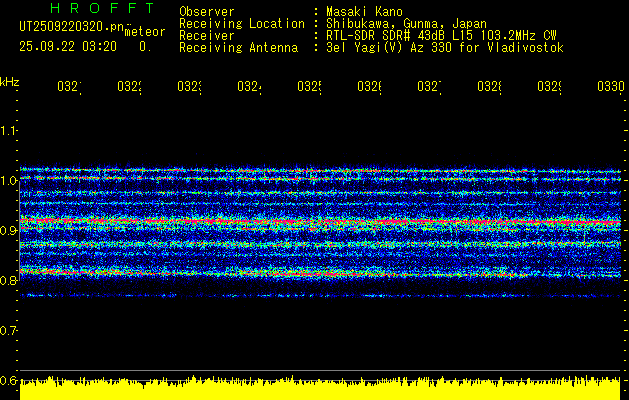Click the yellow signal level graph
Image resolution: width=629 pixels, height=400 pixels.
click(x=320, y=388)
